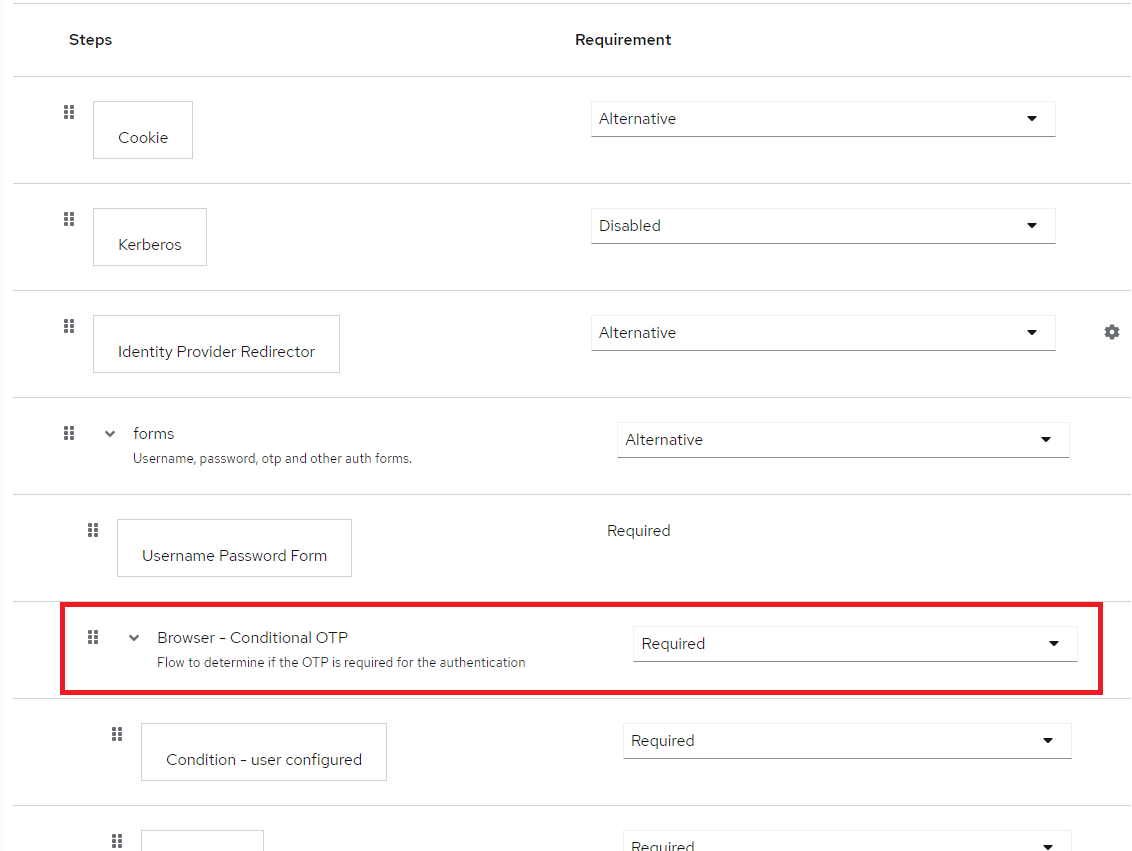1132x851 pixels.
Task: Open Condition - user configured requirement dropdown
Action: 847,740
